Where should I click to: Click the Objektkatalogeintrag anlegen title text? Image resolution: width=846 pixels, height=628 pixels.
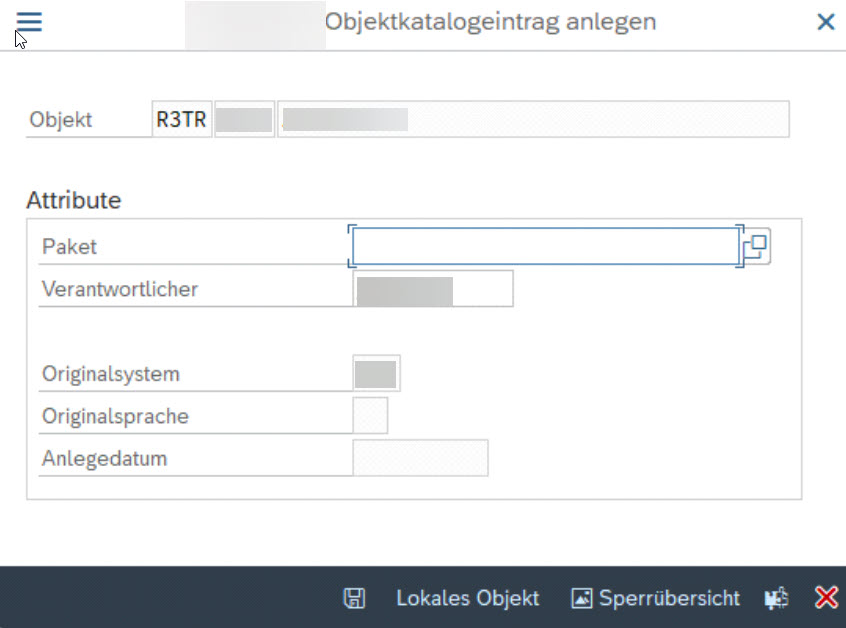coord(490,22)
